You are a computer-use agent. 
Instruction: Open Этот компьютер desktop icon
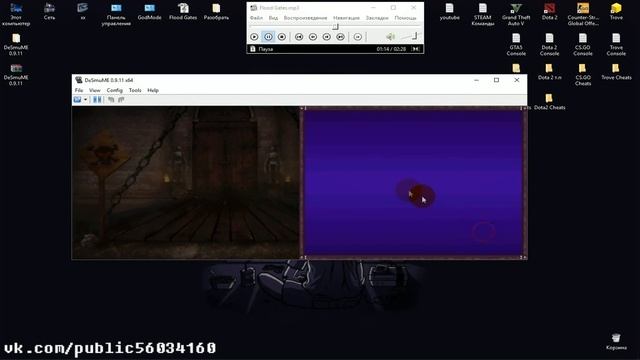[16, 14]
